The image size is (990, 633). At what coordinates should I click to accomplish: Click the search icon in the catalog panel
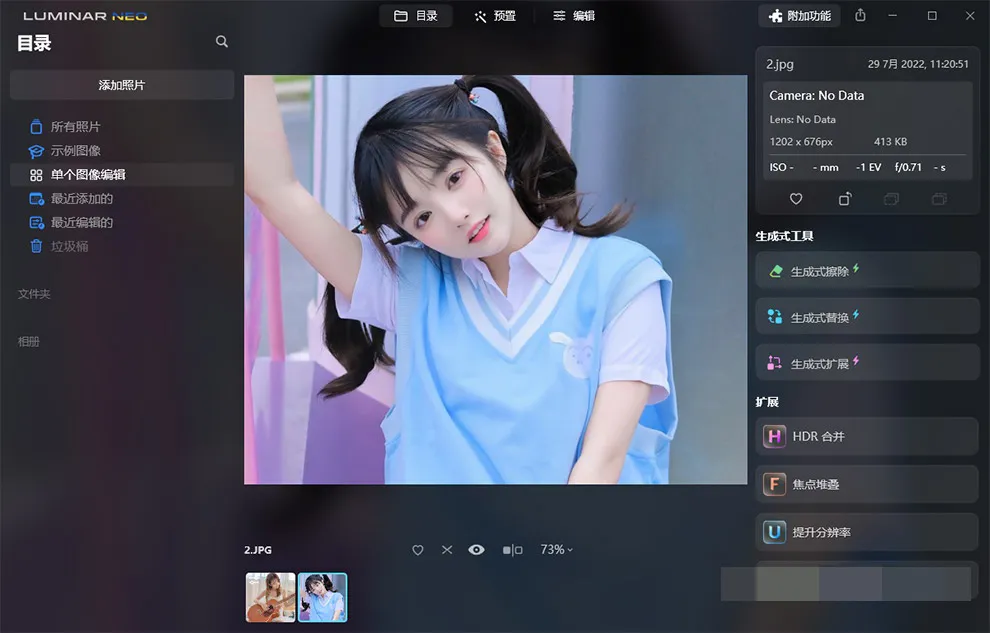tap(222, 42)
